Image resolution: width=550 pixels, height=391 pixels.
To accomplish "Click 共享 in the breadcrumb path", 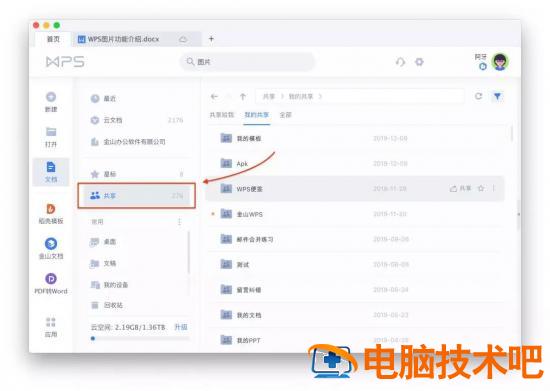I will [269, 96].
